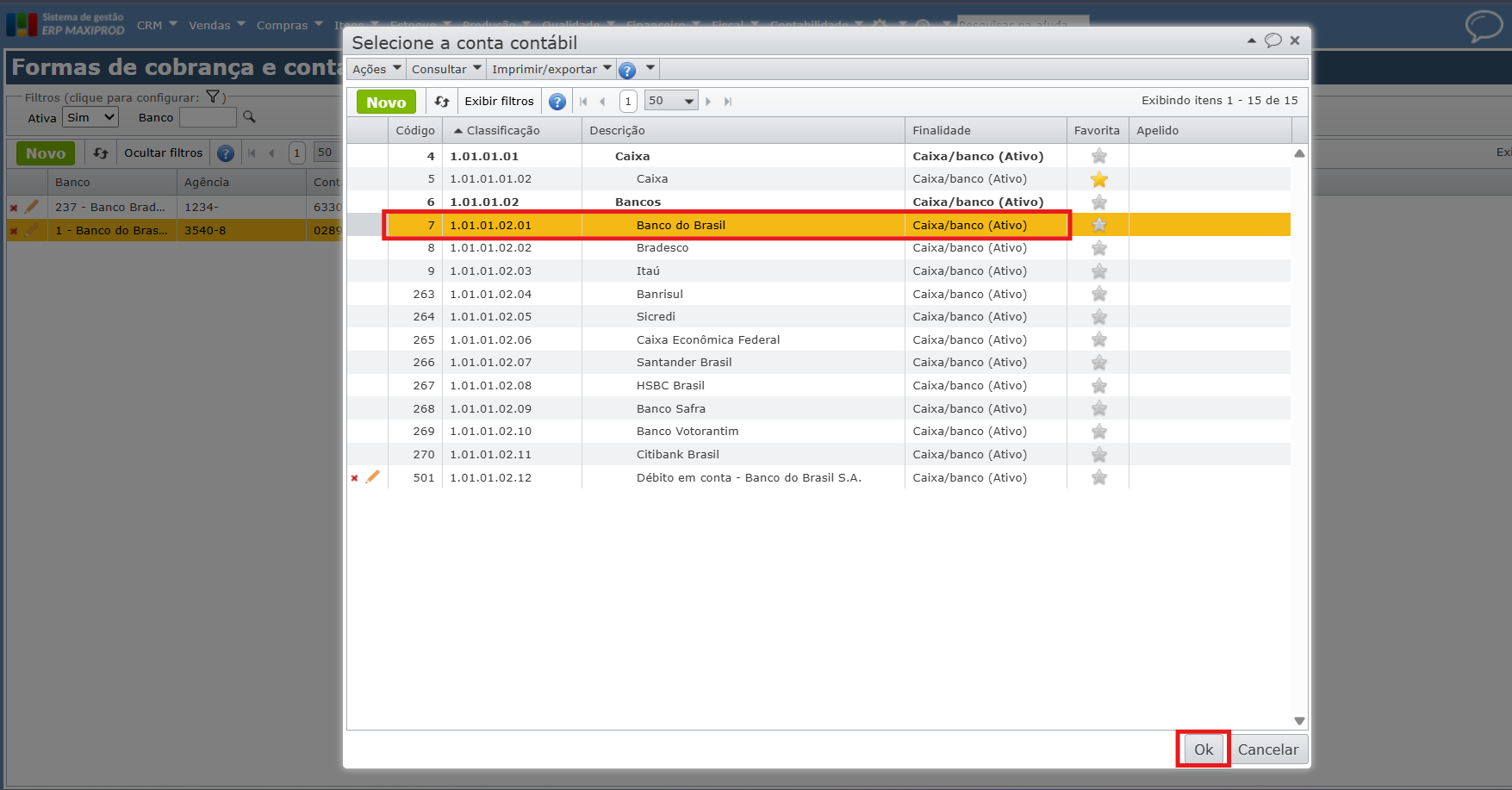Confirm selection with the Ok button
This screenshot has height=790, width=1512.
[1204, 750]
